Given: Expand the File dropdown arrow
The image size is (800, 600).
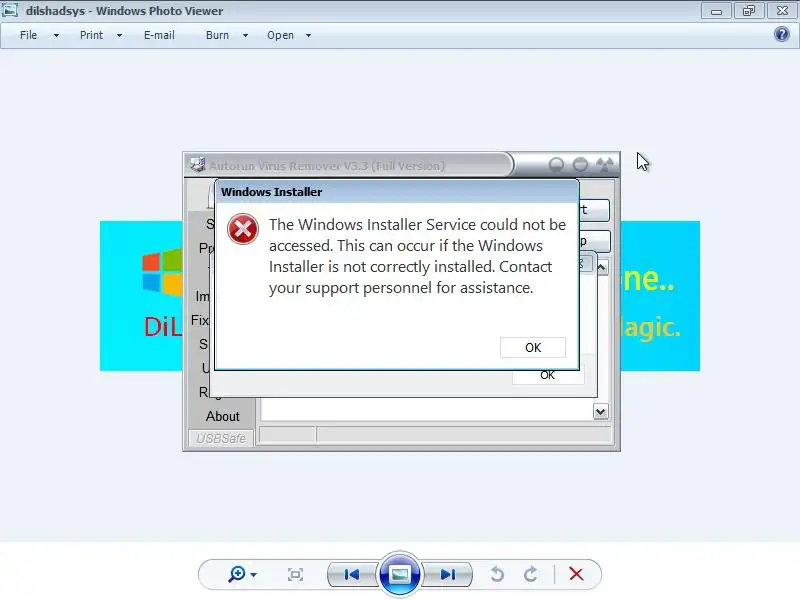Looking at the screenshot, I should click(x=56, y=36).
